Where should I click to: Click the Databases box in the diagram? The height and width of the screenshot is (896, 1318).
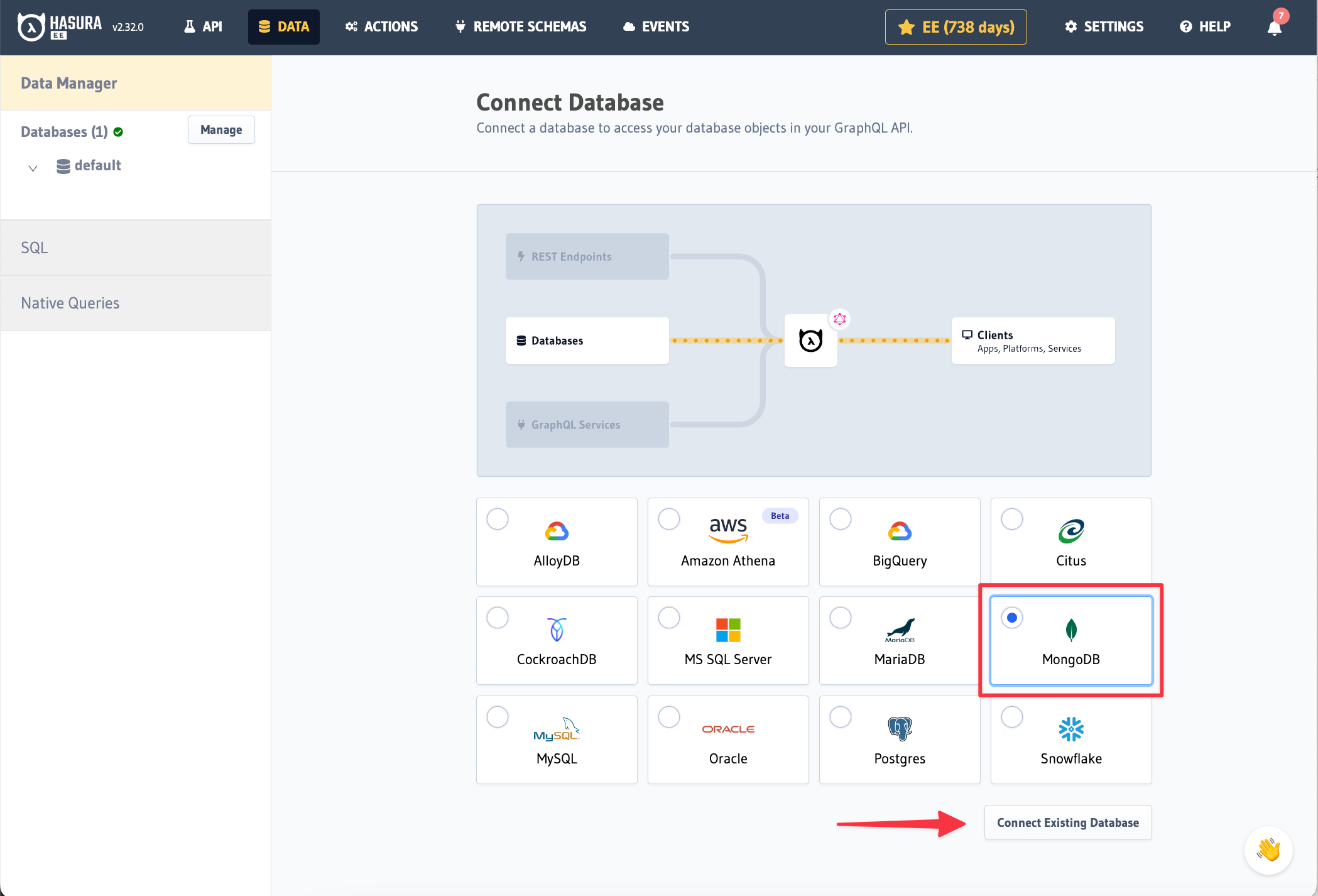(587, 341)
